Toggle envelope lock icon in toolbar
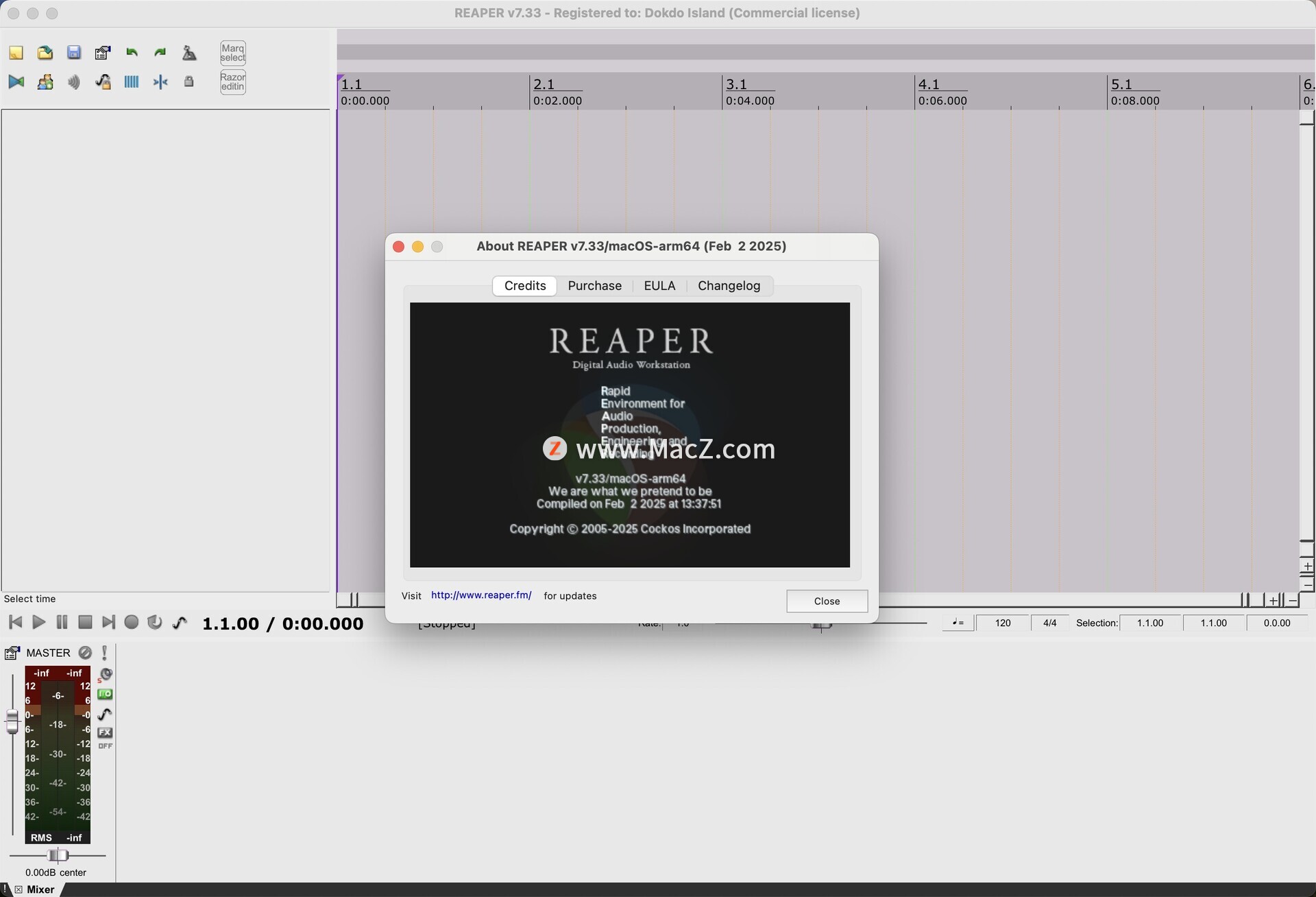Image resolution: width=1316 pixels, height=897 pixels. point(103,82)
